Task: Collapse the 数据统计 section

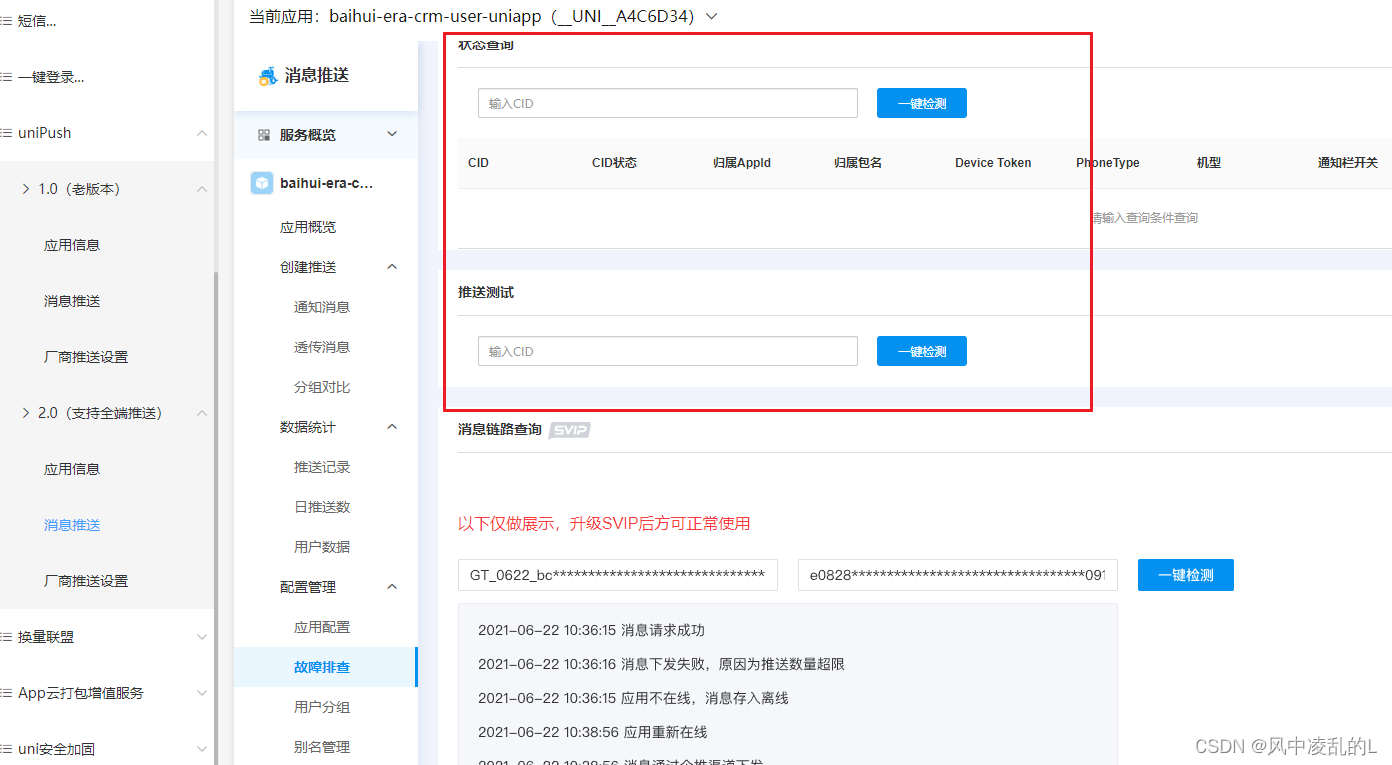Action: click(392, 426)
